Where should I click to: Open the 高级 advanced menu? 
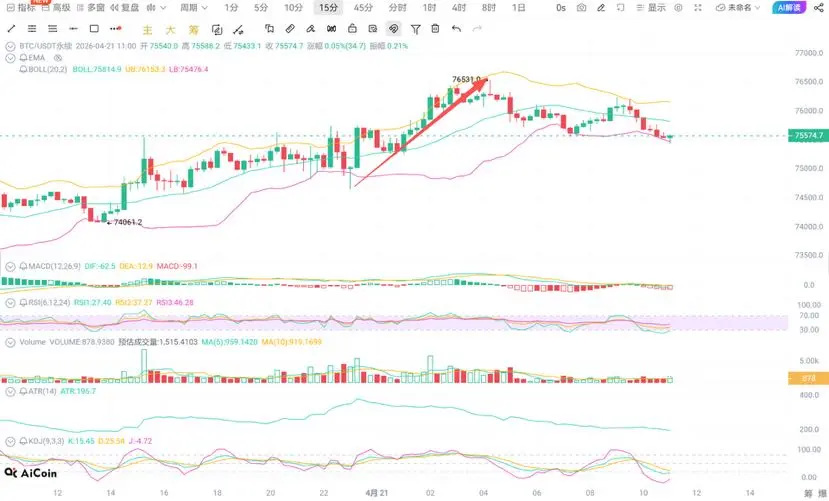point(56,7)
